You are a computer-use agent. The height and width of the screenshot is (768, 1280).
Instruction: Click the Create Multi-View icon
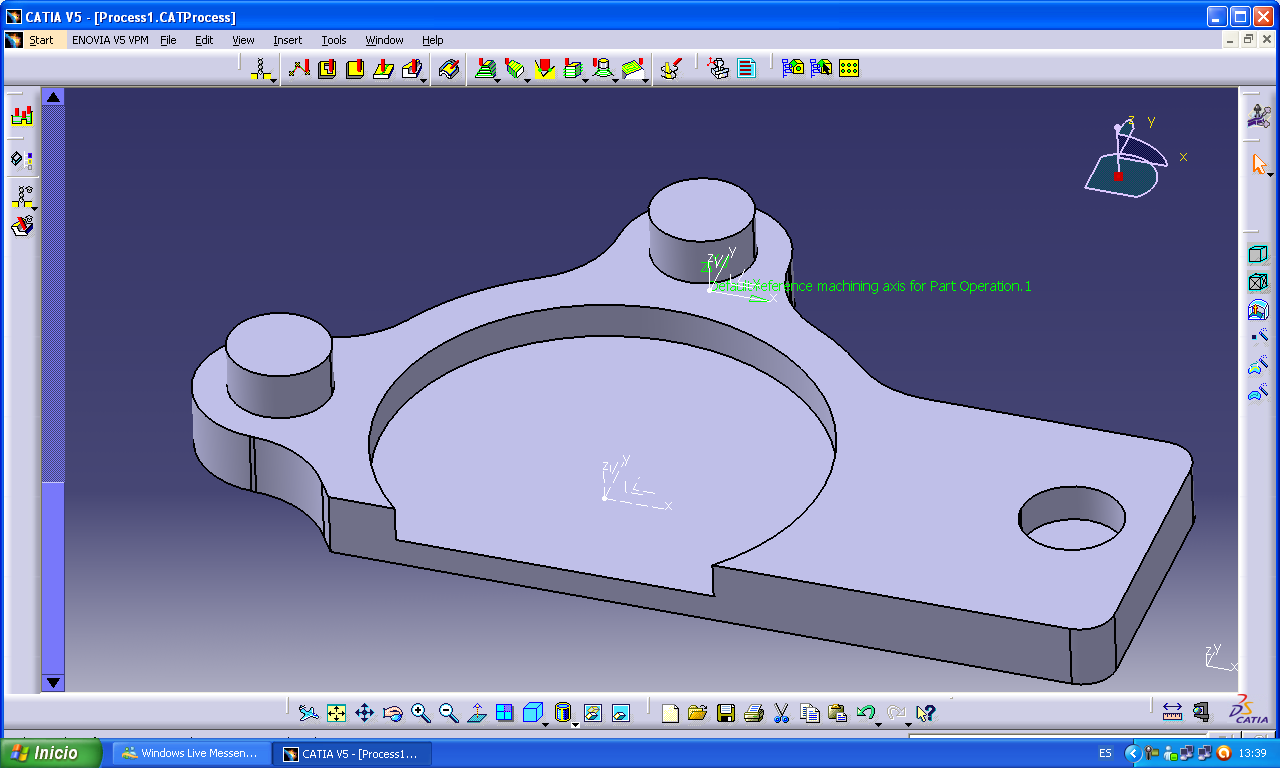pyautogui.click(x=505, y=713)
